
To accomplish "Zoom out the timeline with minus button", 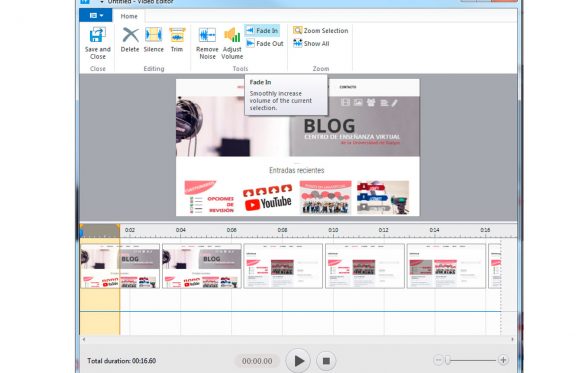I will pyautogui.click(x=438, y=360).
